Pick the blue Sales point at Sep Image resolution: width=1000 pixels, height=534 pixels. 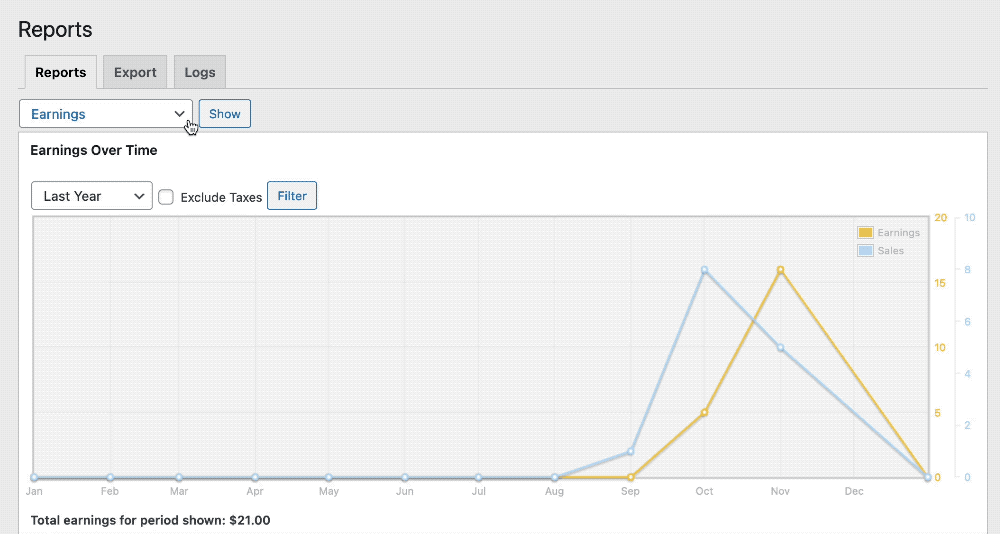tap(630, 452)
